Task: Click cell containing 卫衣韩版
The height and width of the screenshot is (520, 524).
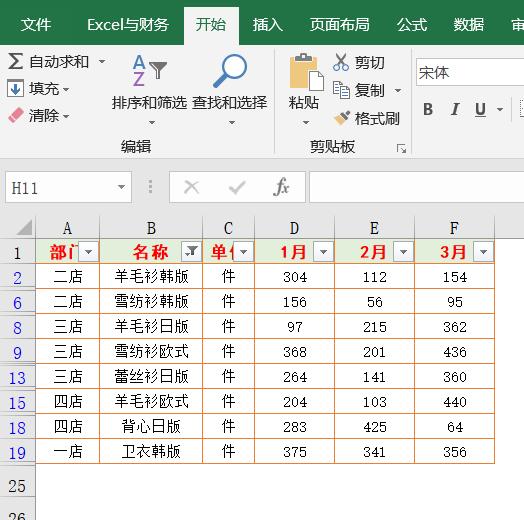Action: coord(151,451)
